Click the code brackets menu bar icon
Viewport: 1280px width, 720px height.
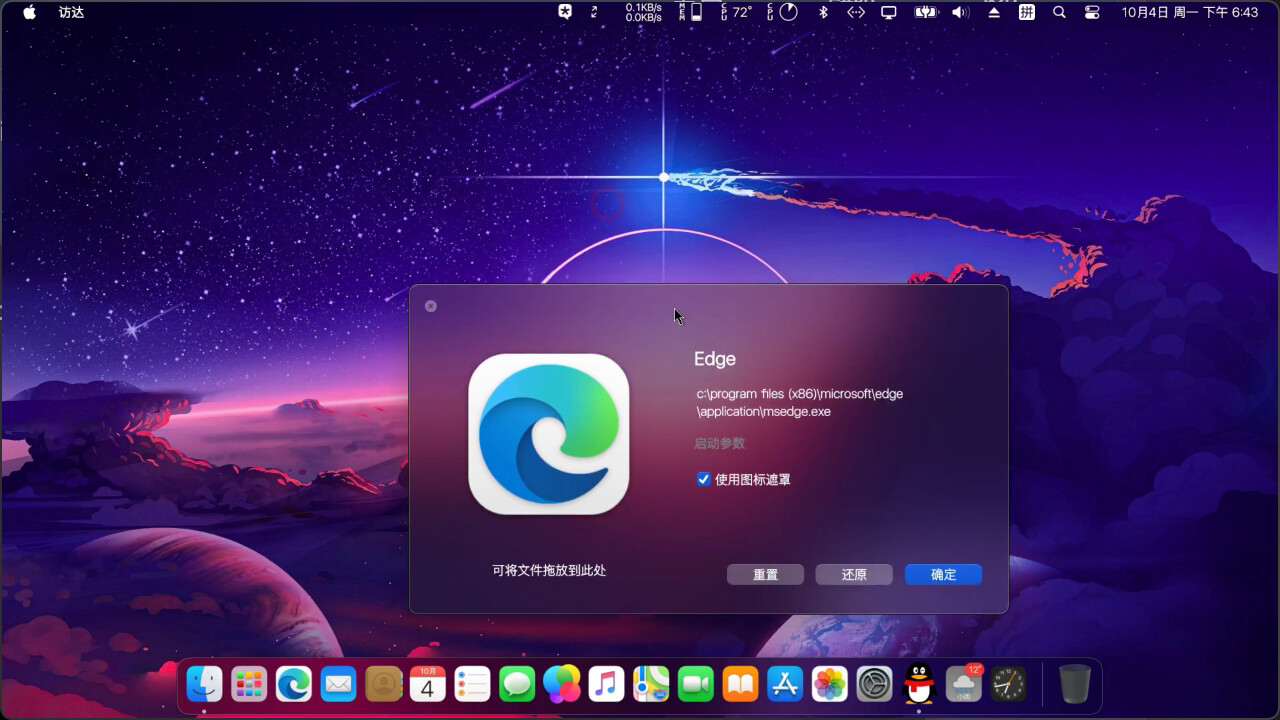(856, 12)
